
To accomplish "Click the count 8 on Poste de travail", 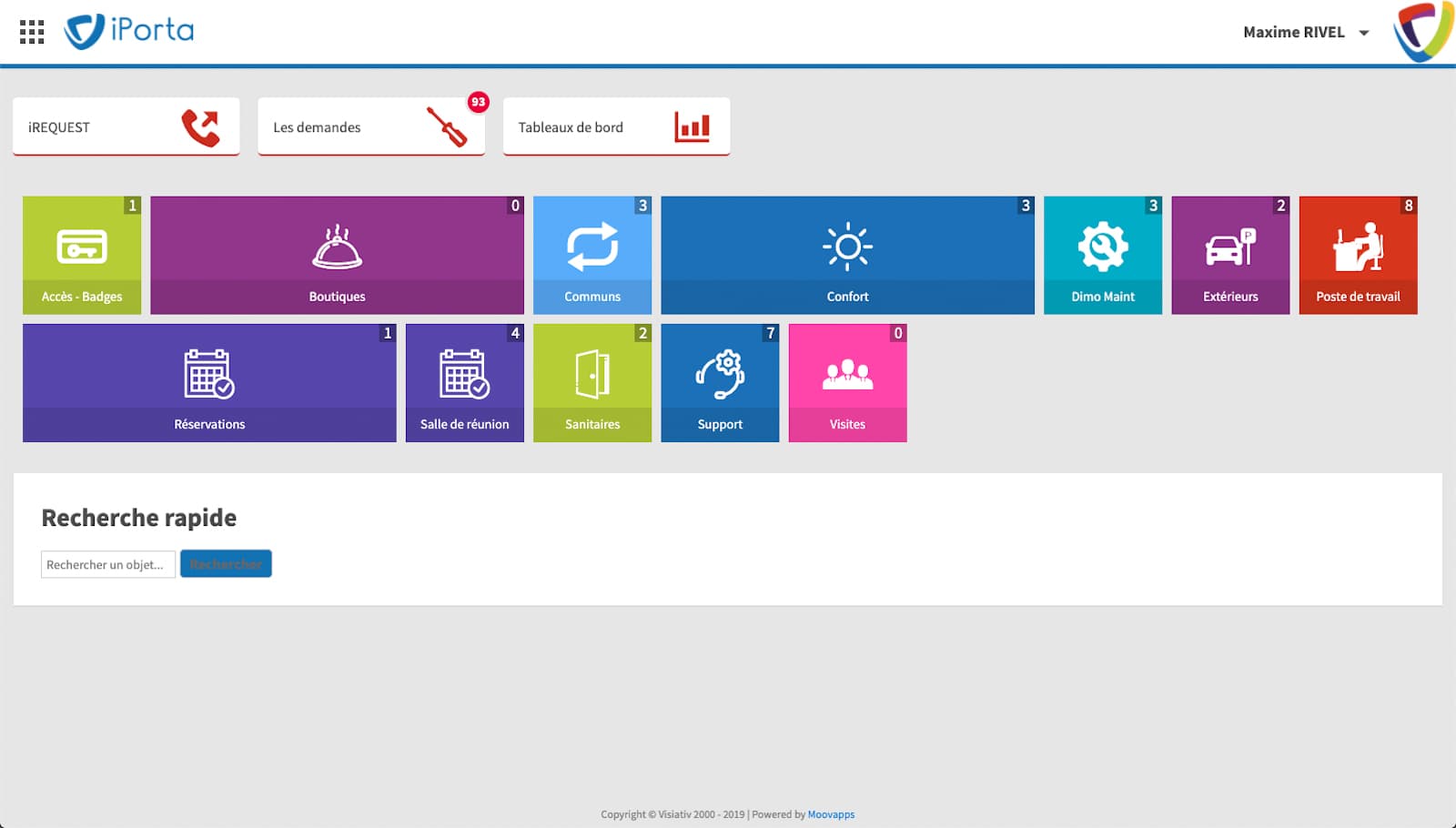I will coord(1409,206).
